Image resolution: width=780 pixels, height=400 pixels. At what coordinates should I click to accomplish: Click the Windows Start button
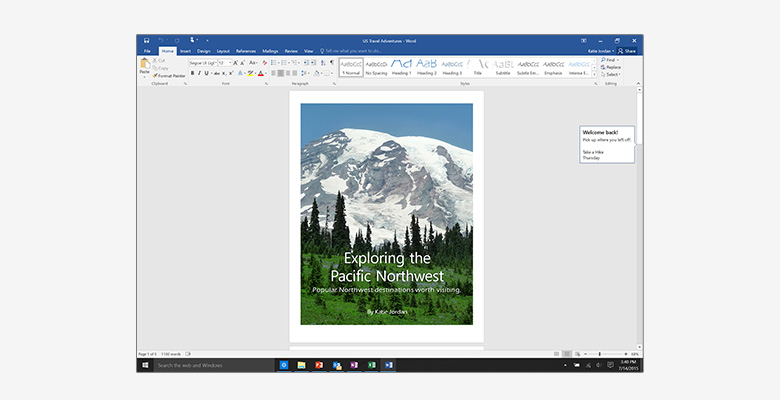point(146,366)
